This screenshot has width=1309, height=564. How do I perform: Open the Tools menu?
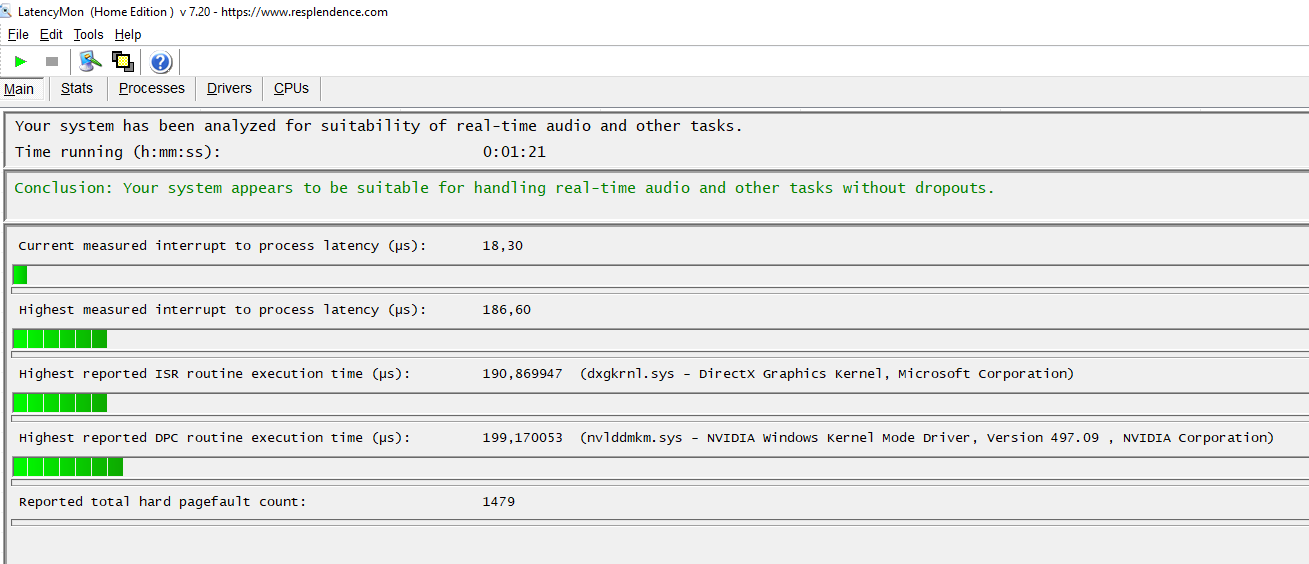click(88, 34)
